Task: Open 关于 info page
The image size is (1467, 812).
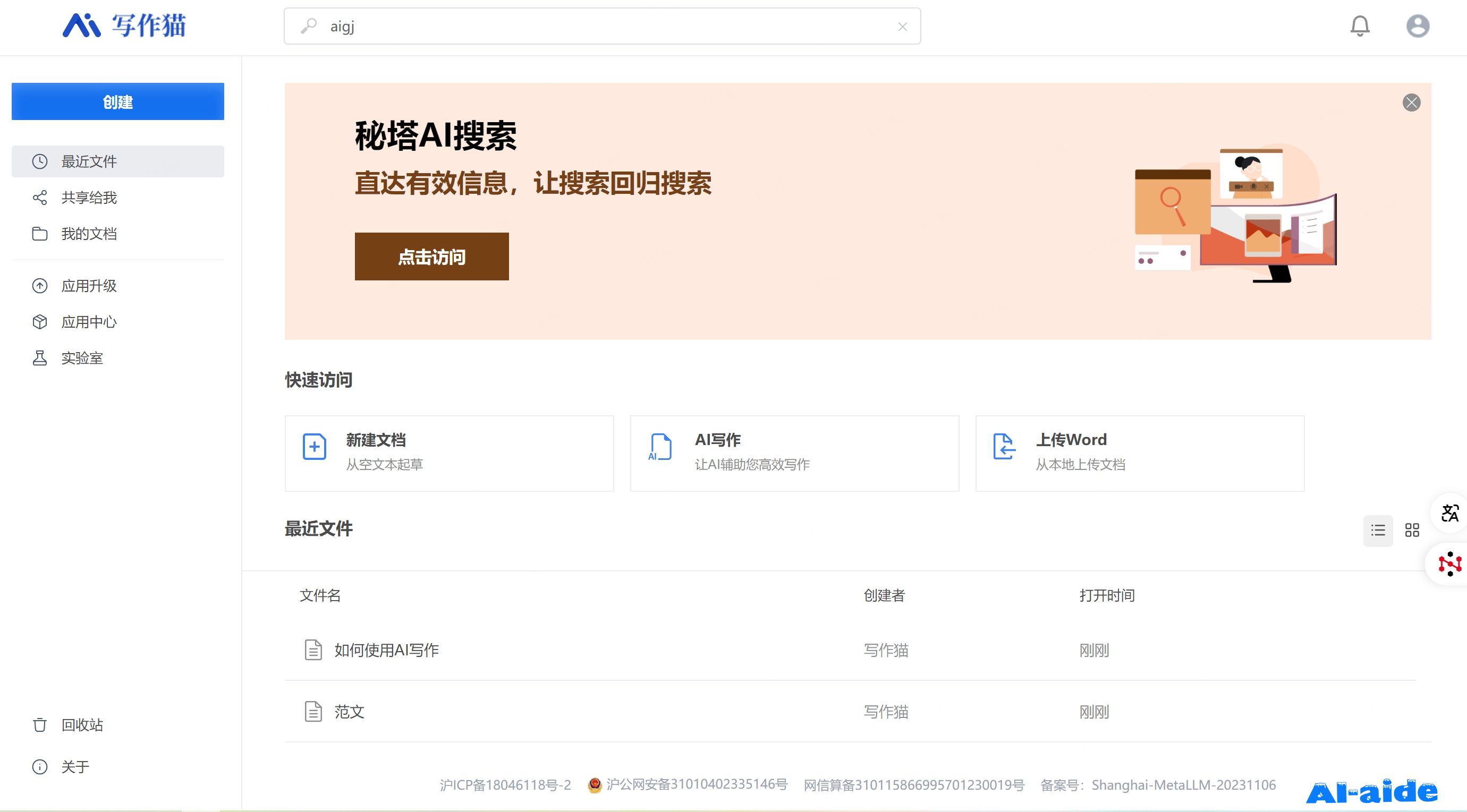Action: tap(118, 766)
